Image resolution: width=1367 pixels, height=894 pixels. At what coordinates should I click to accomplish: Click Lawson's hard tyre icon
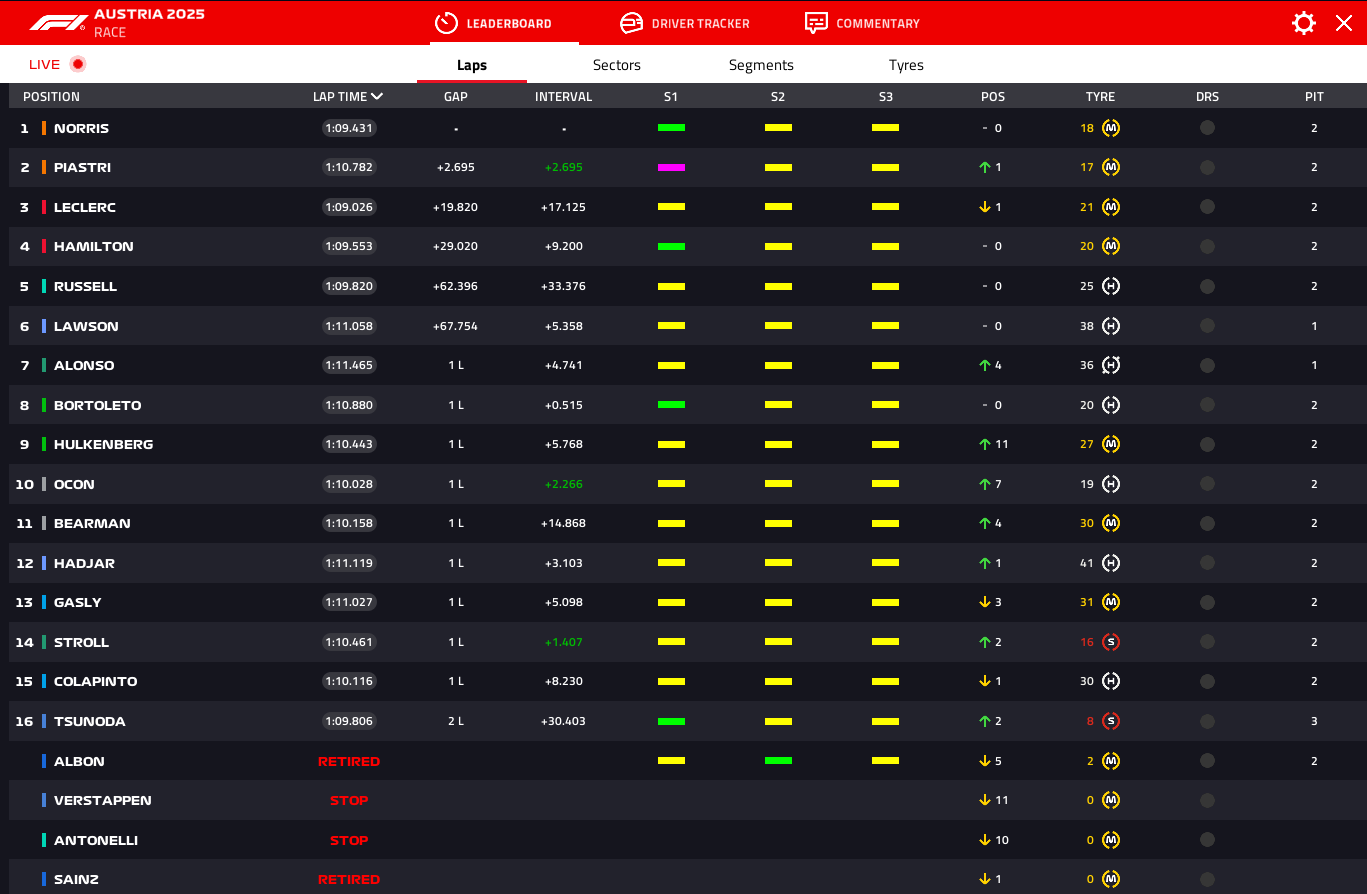coord(1110,326)
